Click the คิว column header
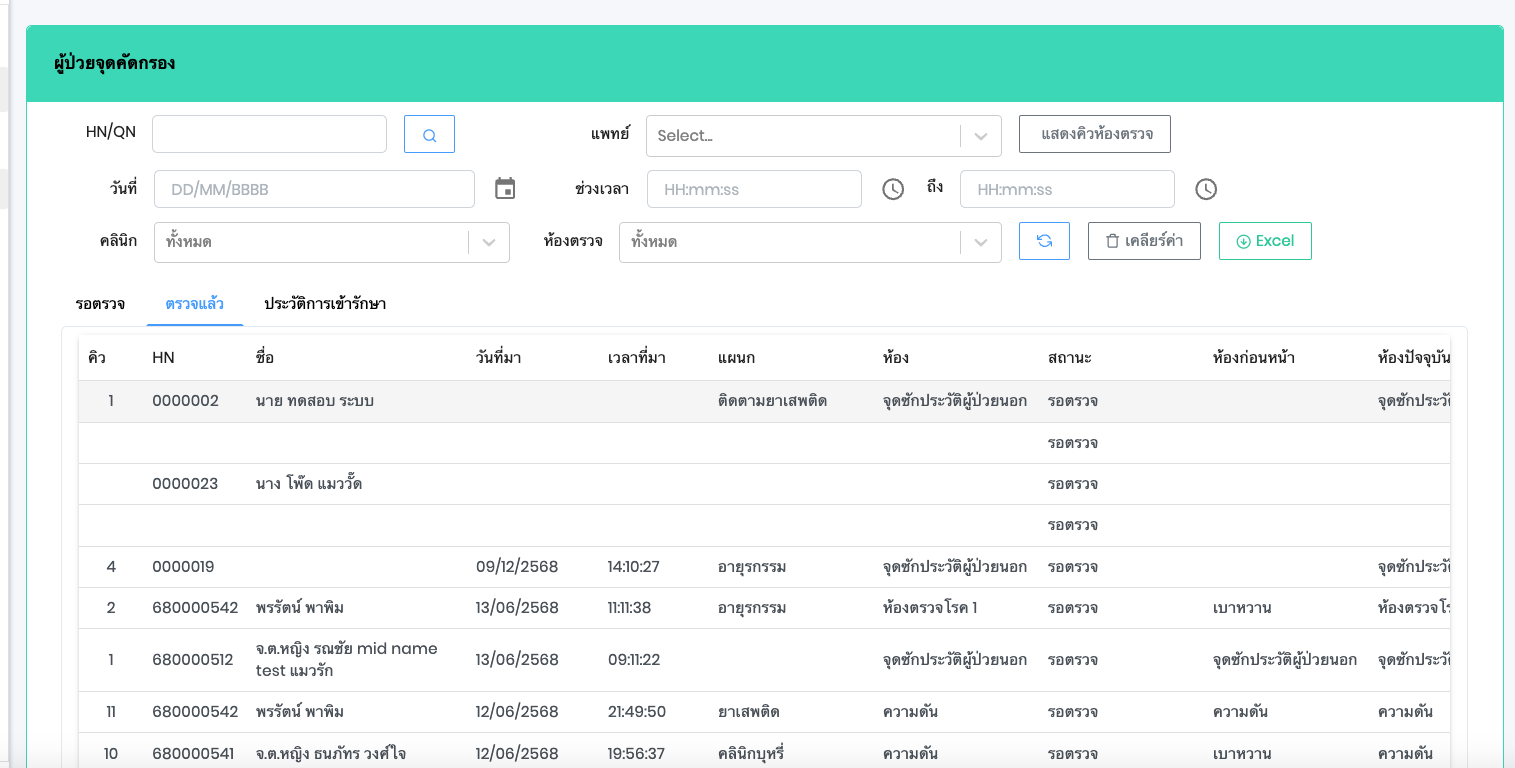This screenshot has width=1515, height=768. (97, 358)
